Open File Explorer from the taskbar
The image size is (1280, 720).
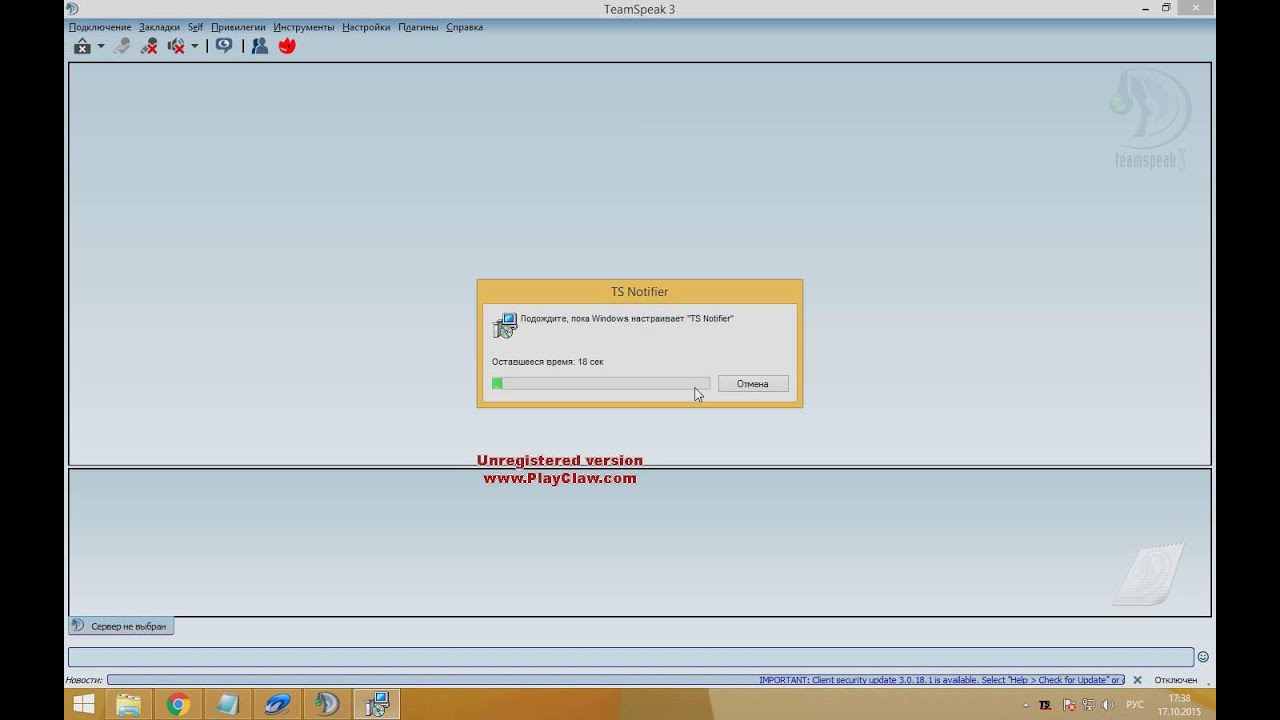(129, 705)
